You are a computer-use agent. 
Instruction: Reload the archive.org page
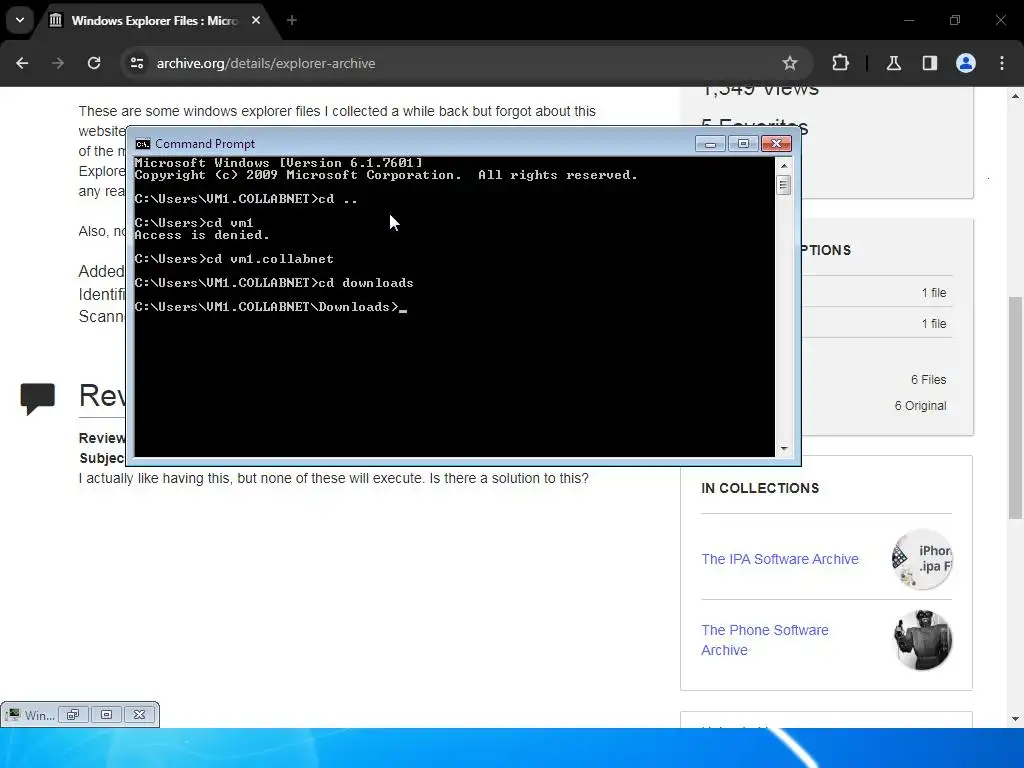point(94,63)
